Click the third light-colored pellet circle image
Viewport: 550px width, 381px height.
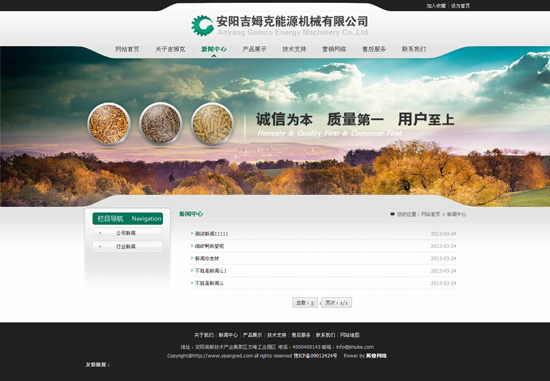pyautogui.click(x=213, y=123)
